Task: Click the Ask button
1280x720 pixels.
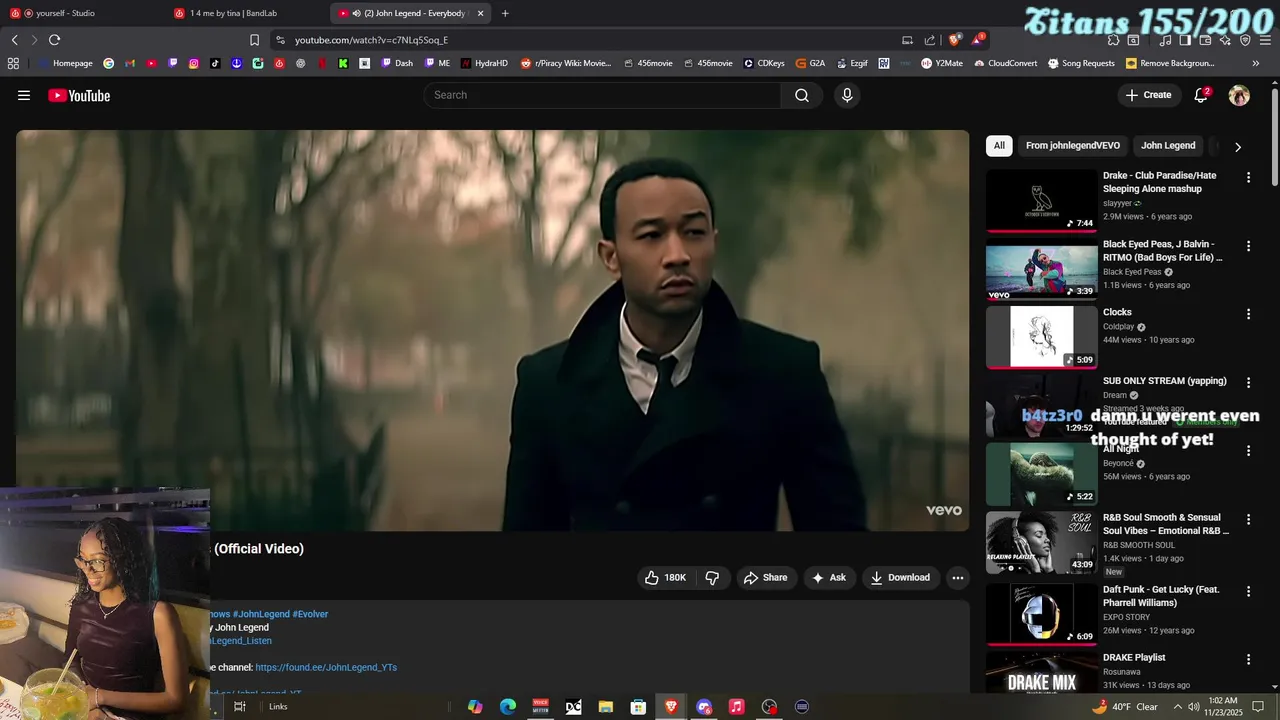Action: (x=829, y=578)
